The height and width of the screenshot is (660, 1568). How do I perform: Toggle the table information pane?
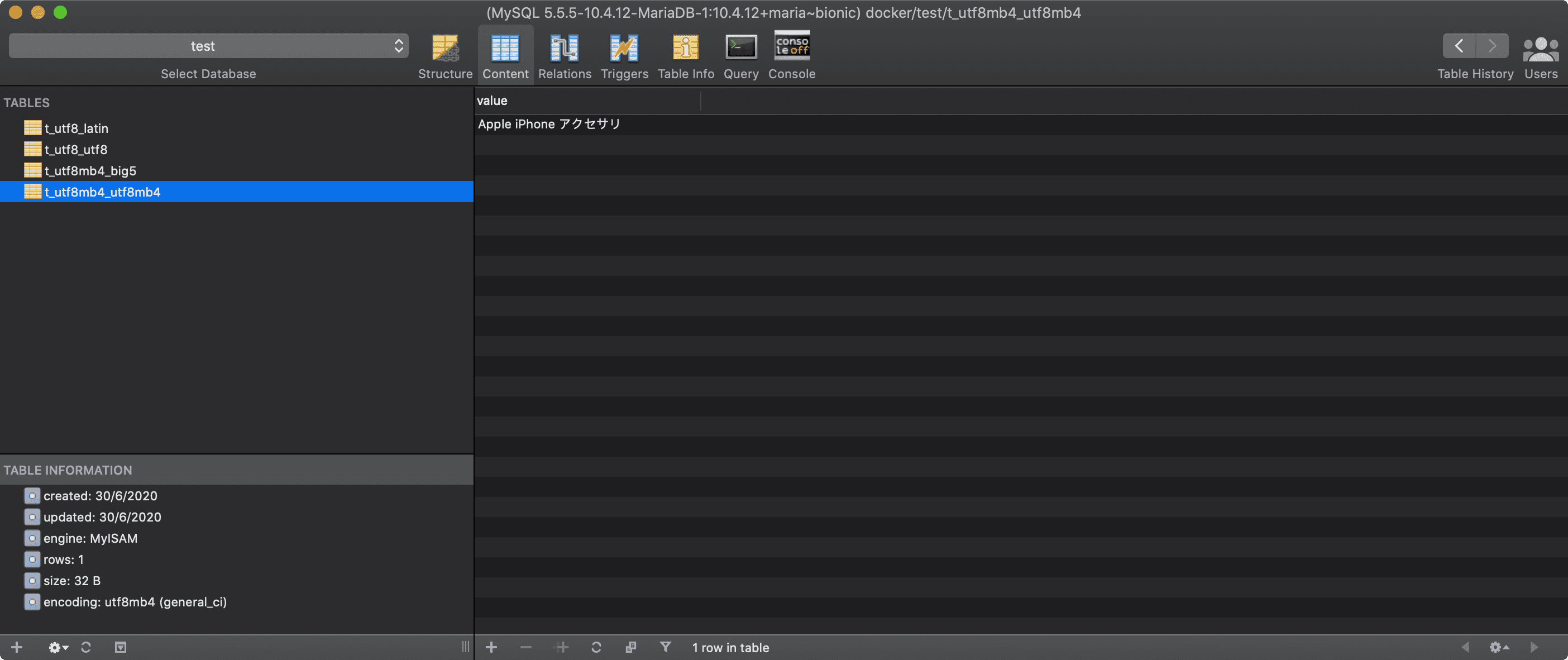[x=121, y=647]
